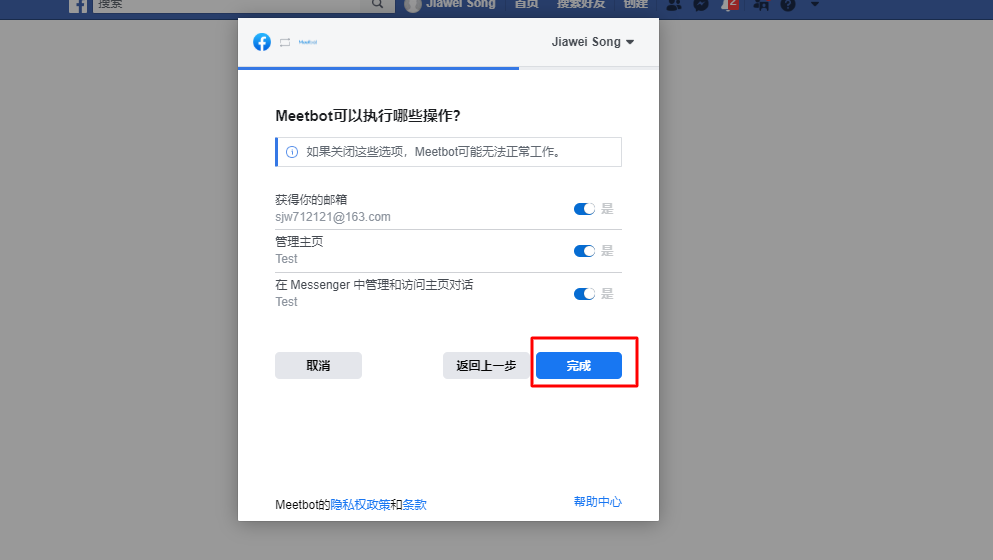Click the blue 完成 button
Screen dimensions: 993x560
(579, 366)
